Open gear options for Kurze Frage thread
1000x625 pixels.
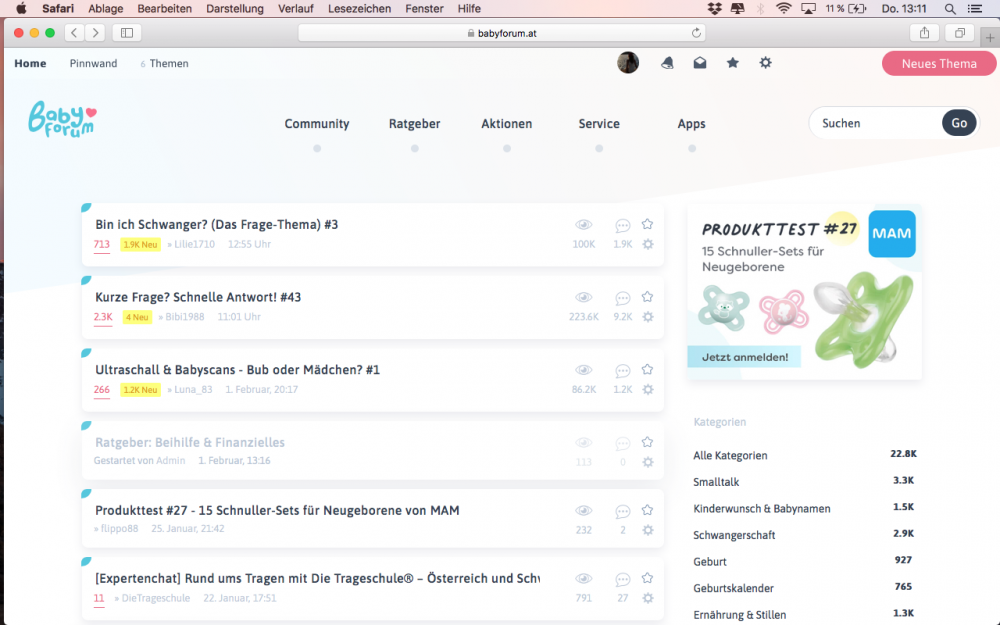tap(648, 316)
